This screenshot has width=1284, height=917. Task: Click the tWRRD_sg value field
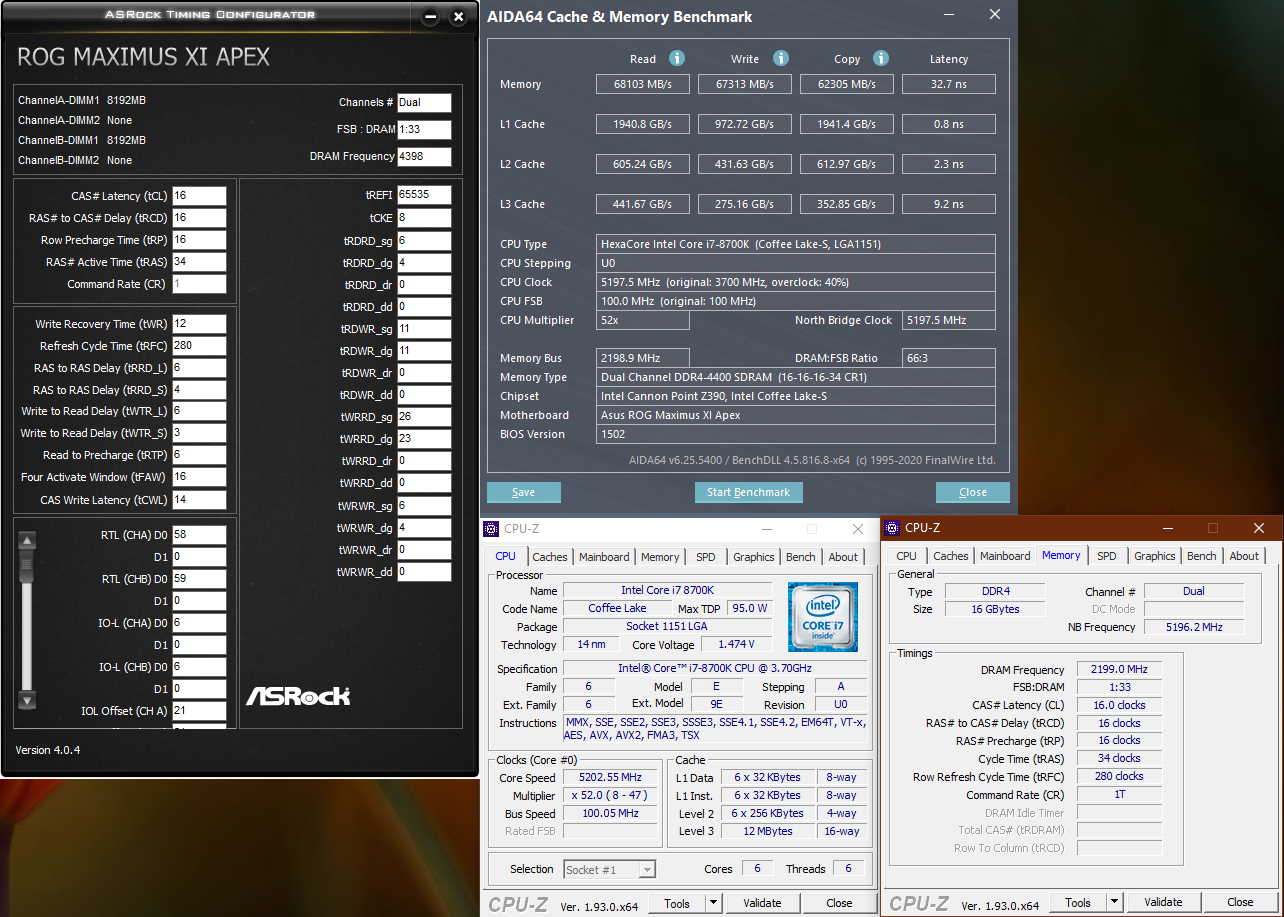coord(424,417)
